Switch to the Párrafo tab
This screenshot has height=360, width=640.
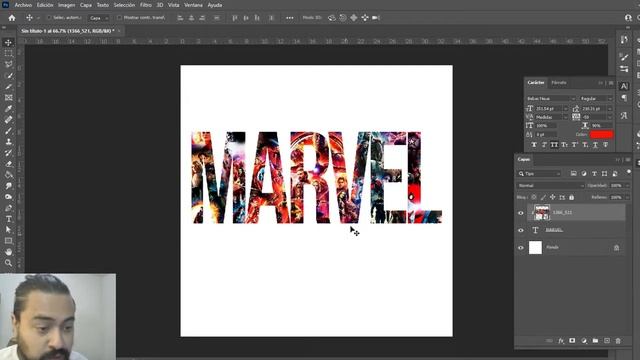pyautogui.click(x=559, y=82)
